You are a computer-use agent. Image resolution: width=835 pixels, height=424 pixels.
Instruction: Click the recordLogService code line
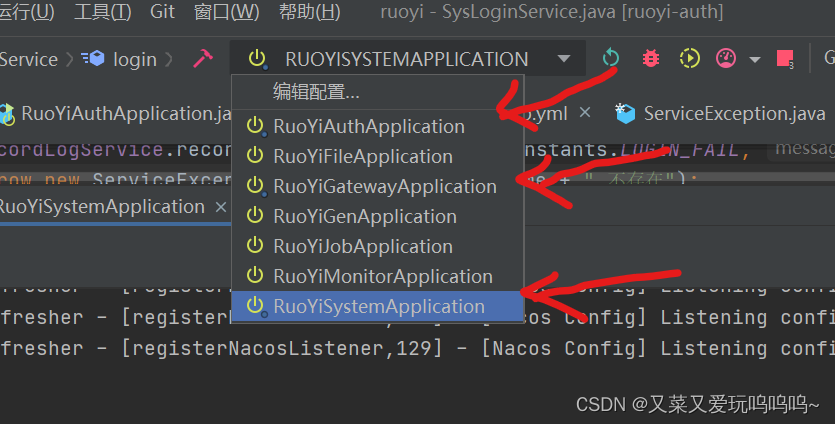coord(116,150)
